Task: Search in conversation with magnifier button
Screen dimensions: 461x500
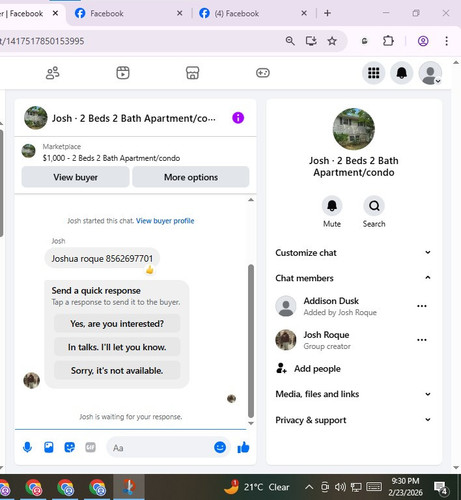Action: click(374, 206)
